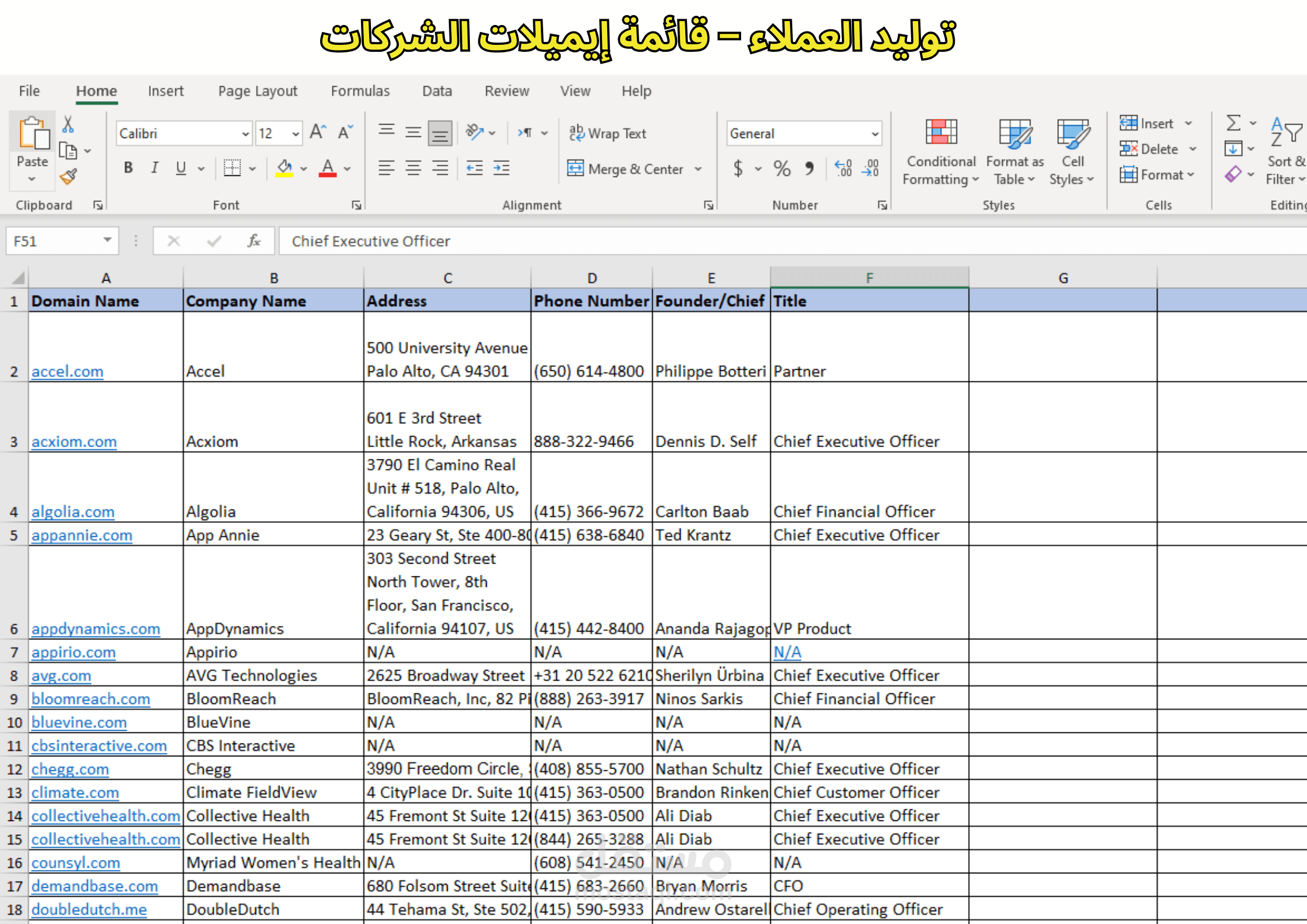Select the Format Painter brush
The width and height of the screenshot is (1307, 924).
(x=68, y=176)
